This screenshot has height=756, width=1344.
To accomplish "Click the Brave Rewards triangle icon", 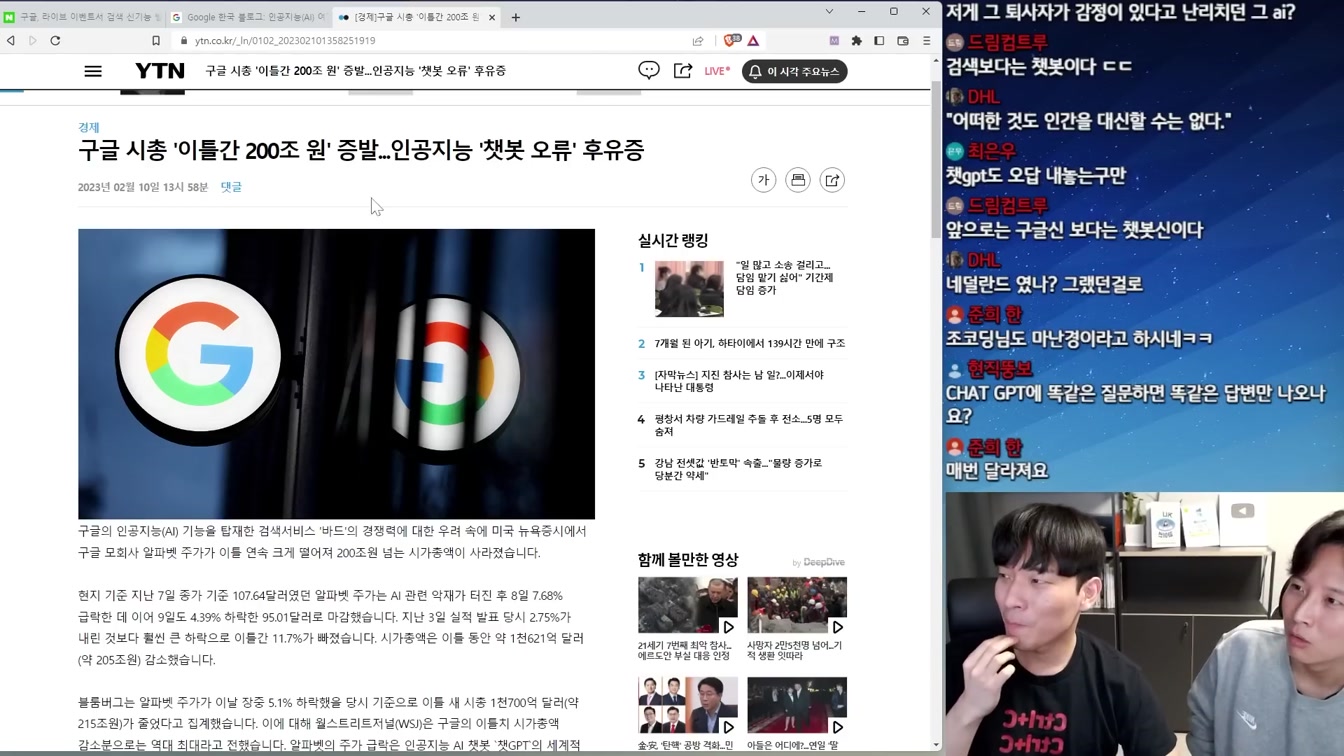I will [753, 41].
